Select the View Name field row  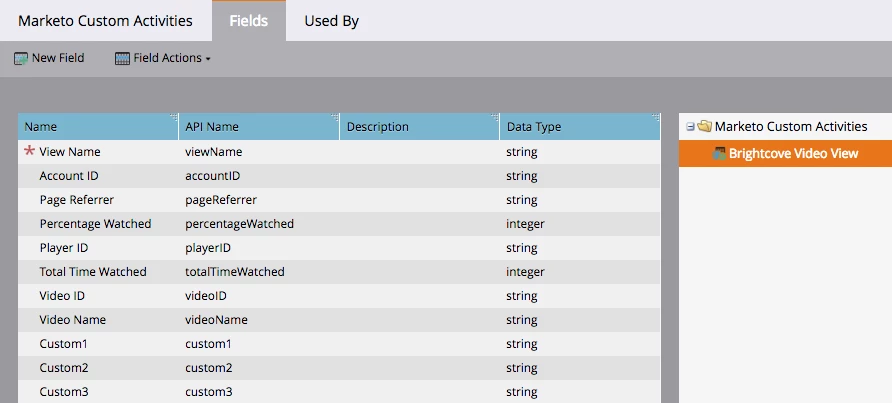tap(339, 152)
